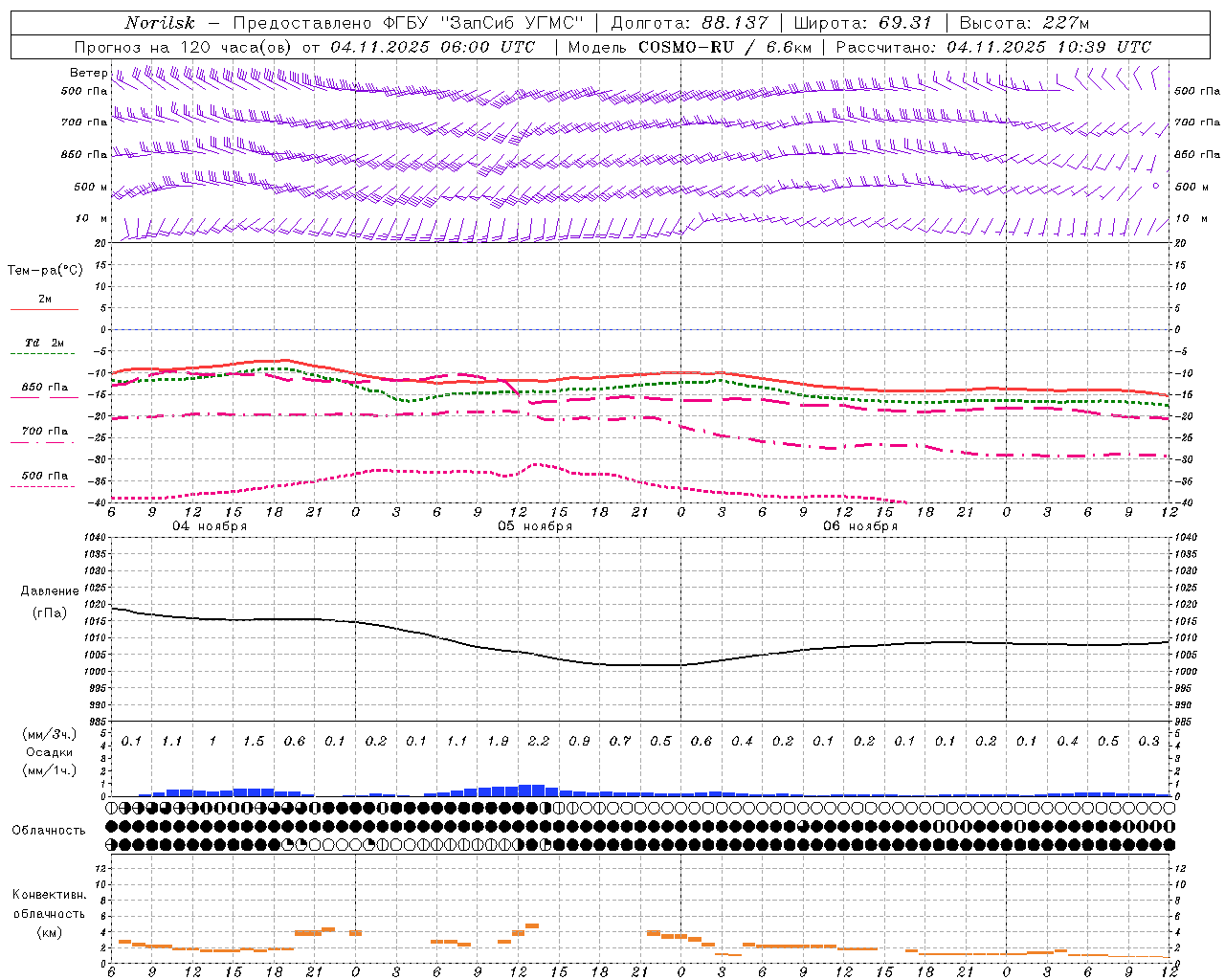This screenshot has width=1225, height=980.
Task: Select the 700 гПа temperature legend entry
Action: coord(45,431)
